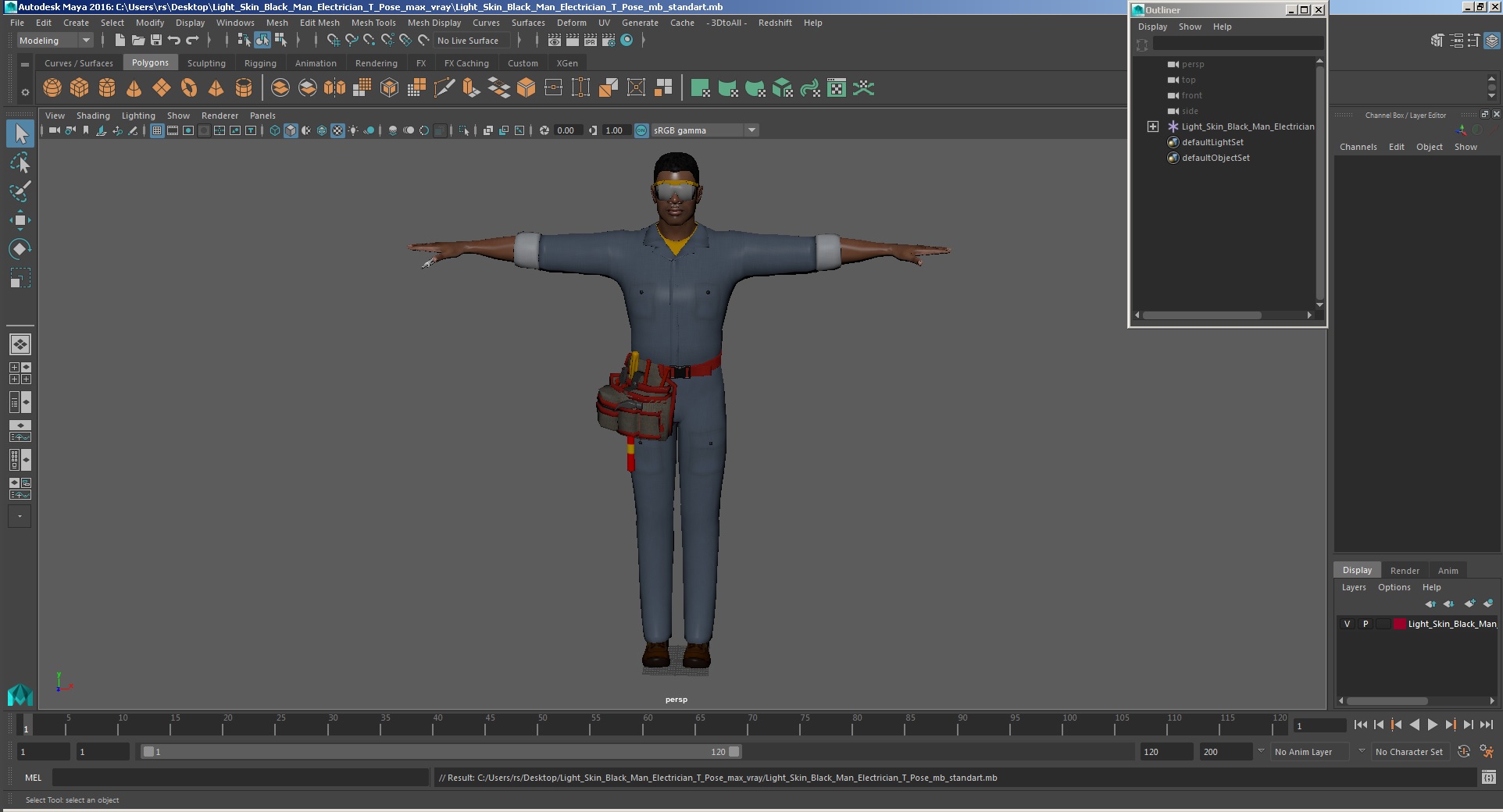Activate the Move tool in toolbox
Screen dimensions: 1503x812
[20, 220]
